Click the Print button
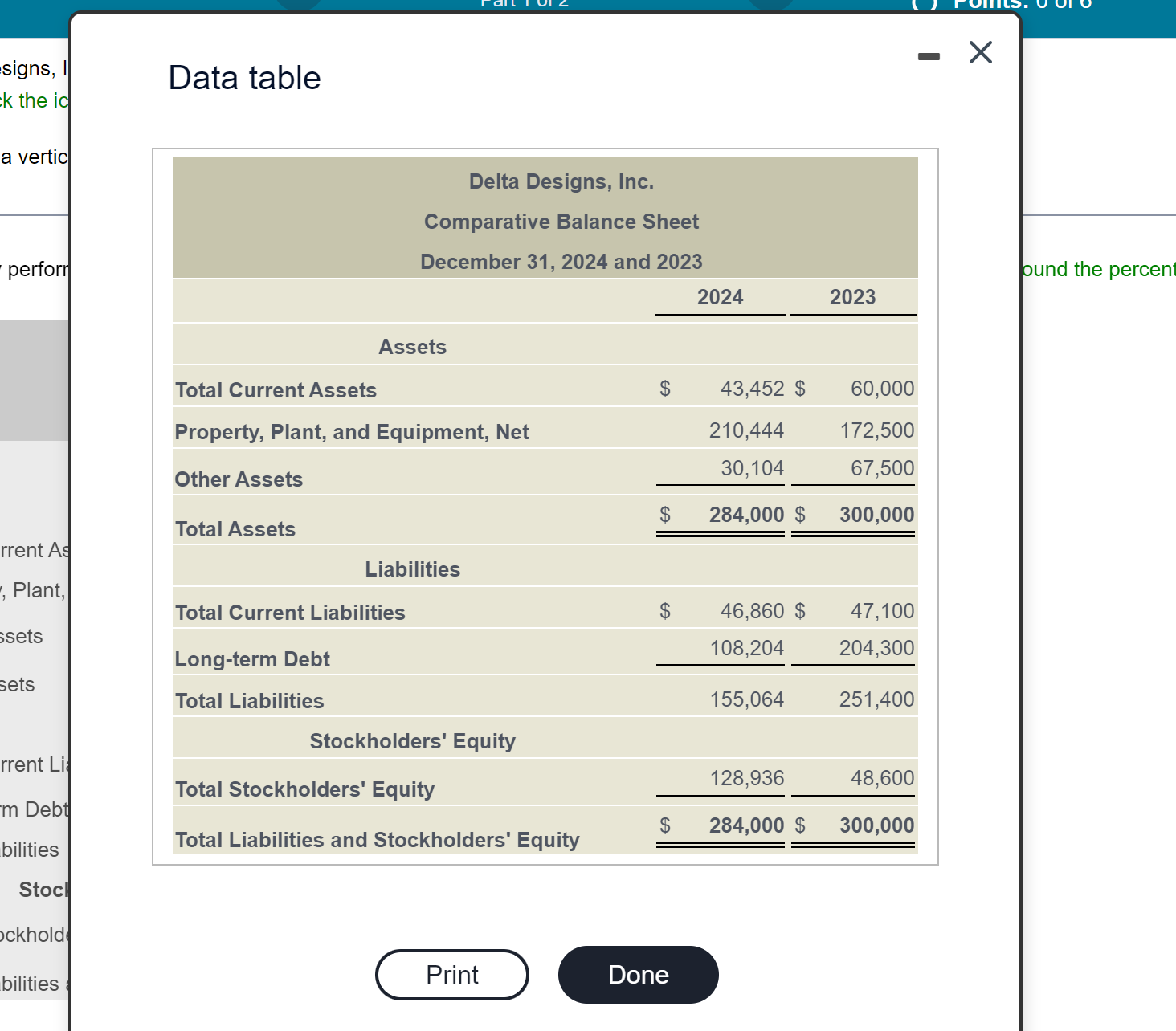This screenshot has width=1176, height=1031. 451,974
